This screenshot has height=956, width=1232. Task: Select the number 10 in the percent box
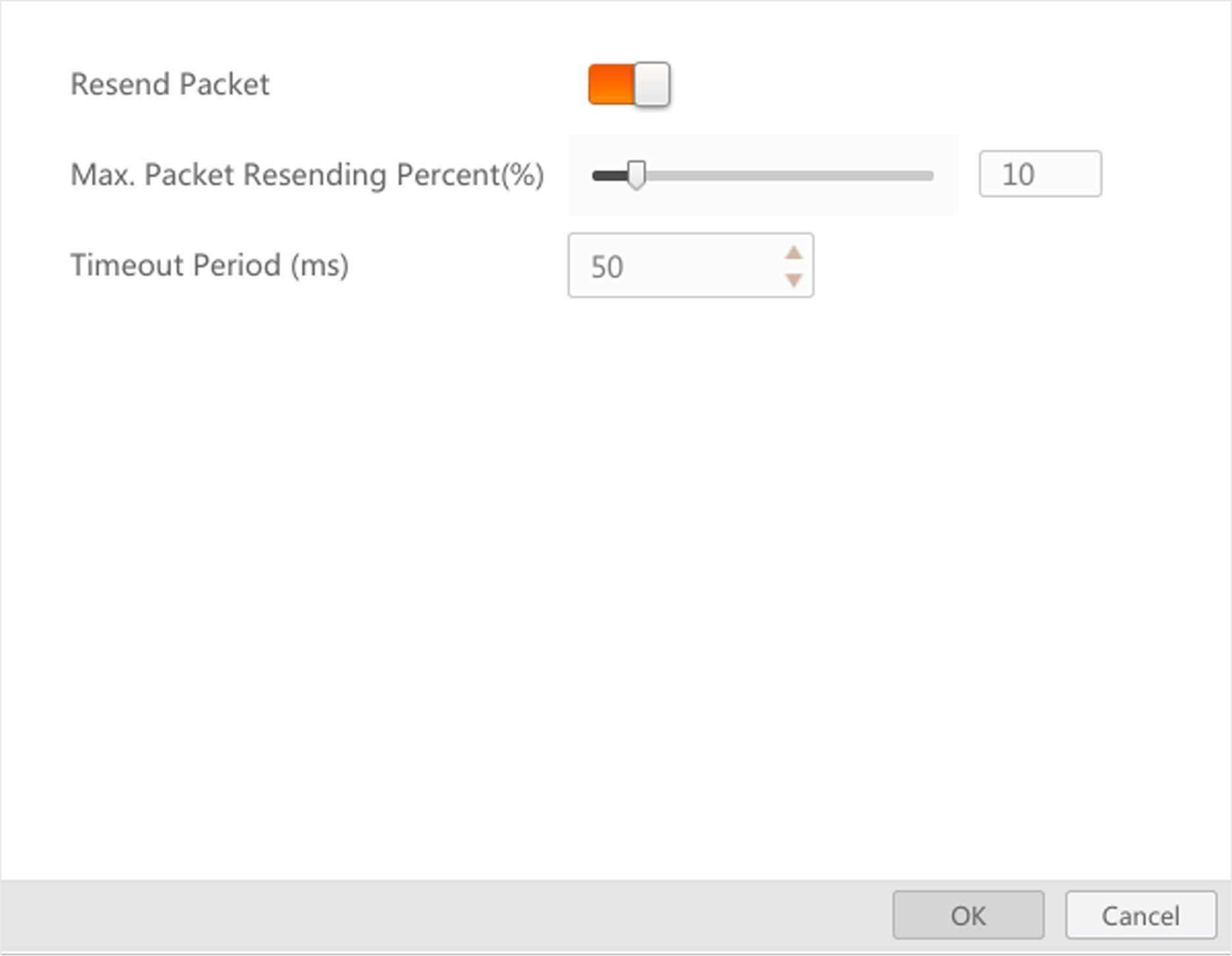[x=1018, y=174]
